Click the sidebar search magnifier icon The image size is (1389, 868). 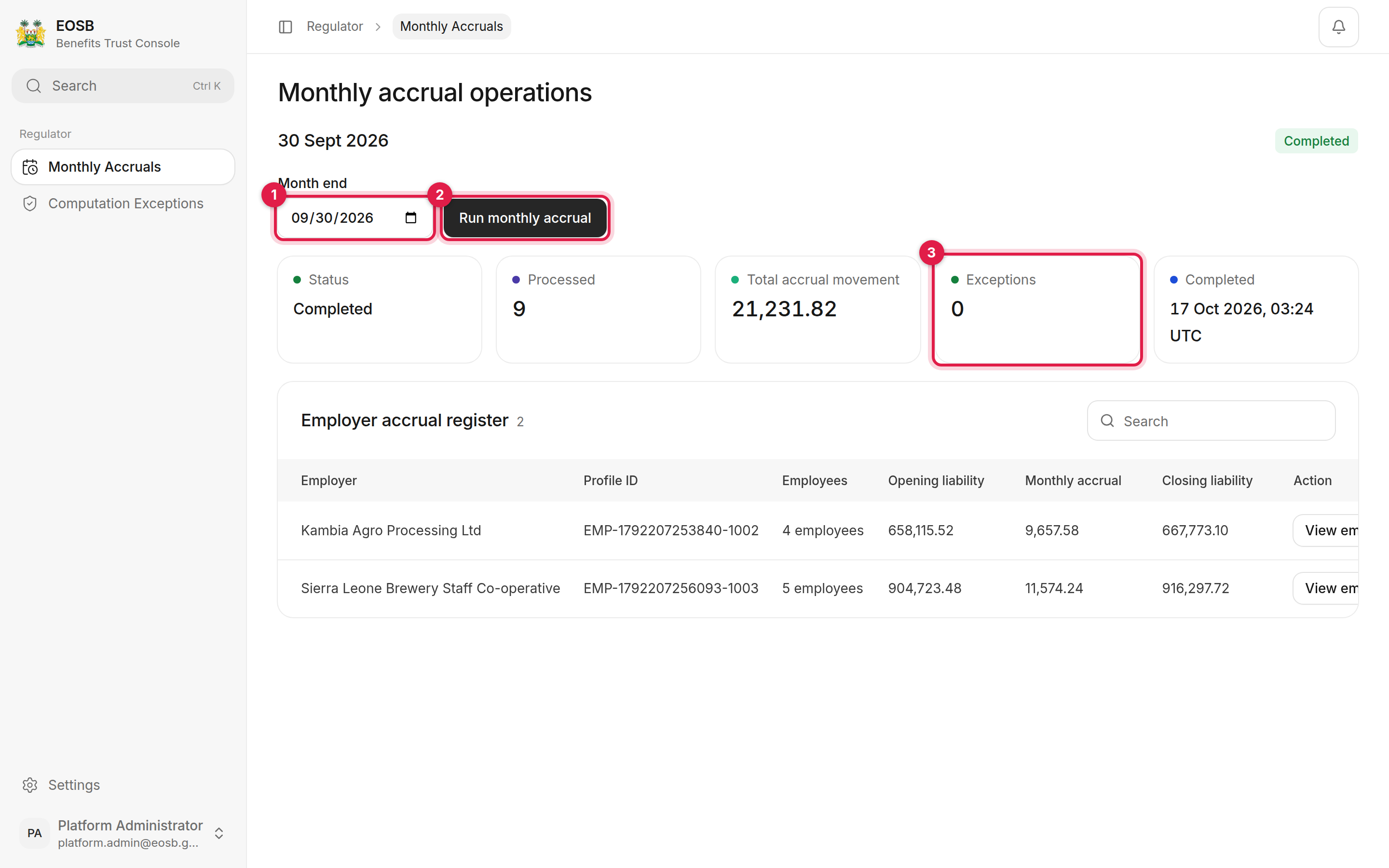tap(34, 86)
